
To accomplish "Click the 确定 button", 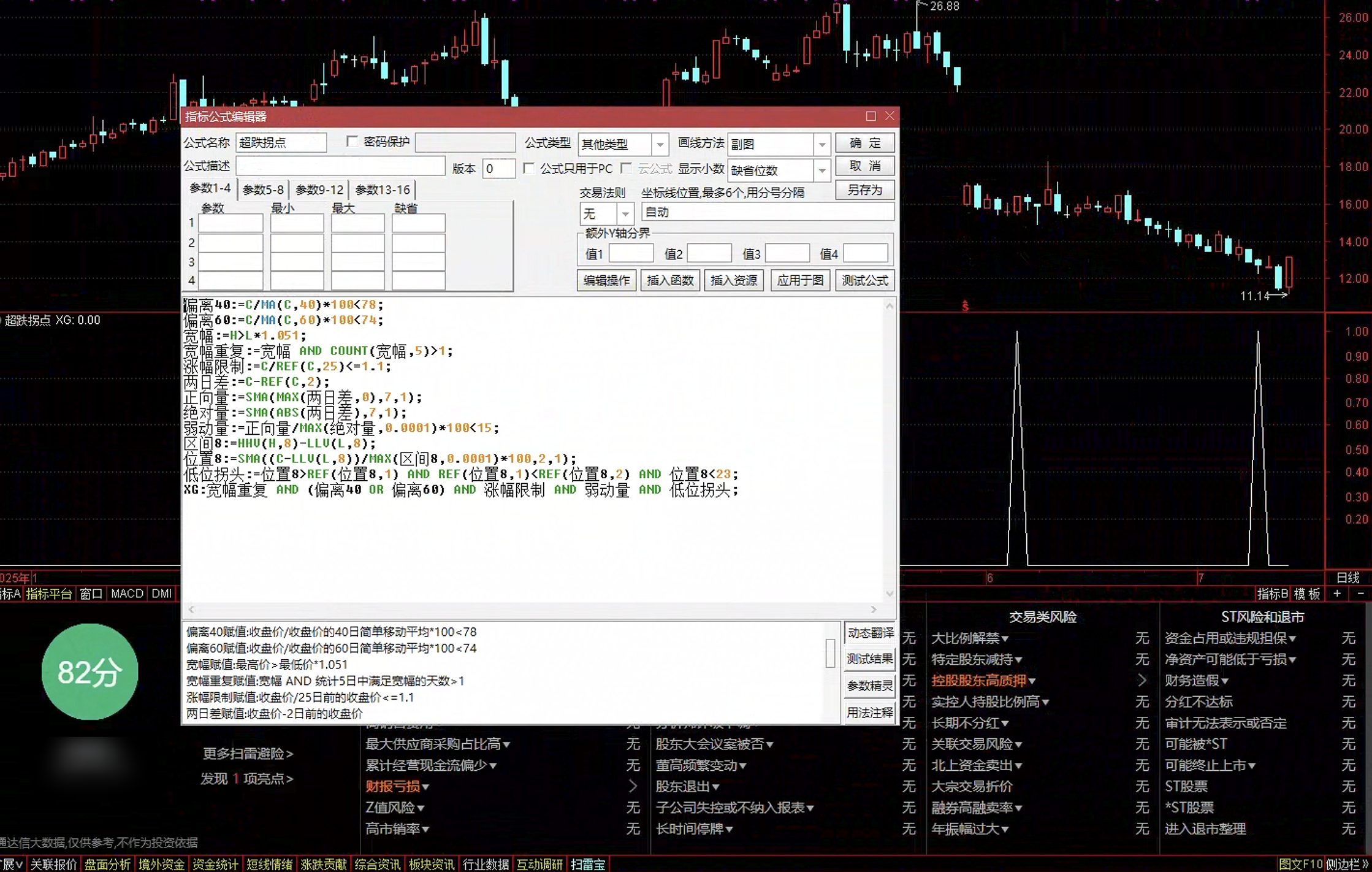I will click(x=864, y=143).
